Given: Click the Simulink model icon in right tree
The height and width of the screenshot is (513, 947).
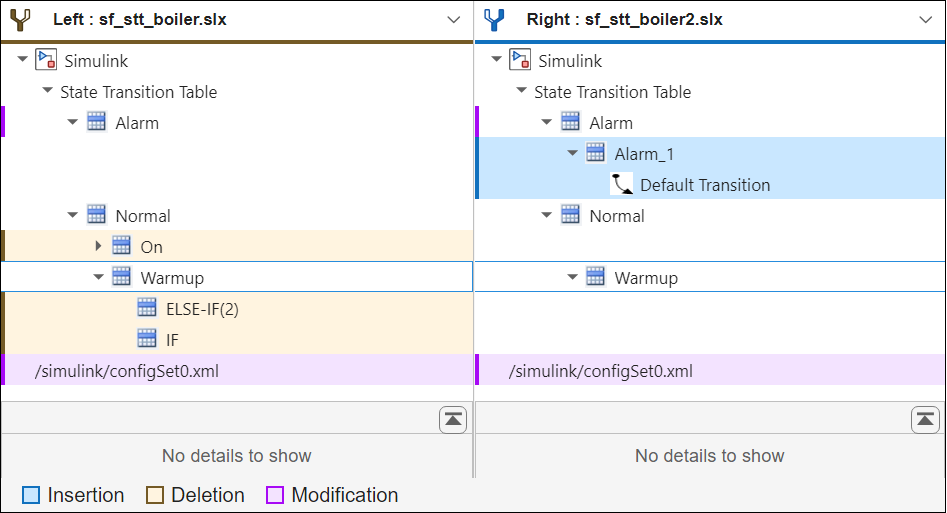Looking at the screenshot, I should [x=520, y=60].
